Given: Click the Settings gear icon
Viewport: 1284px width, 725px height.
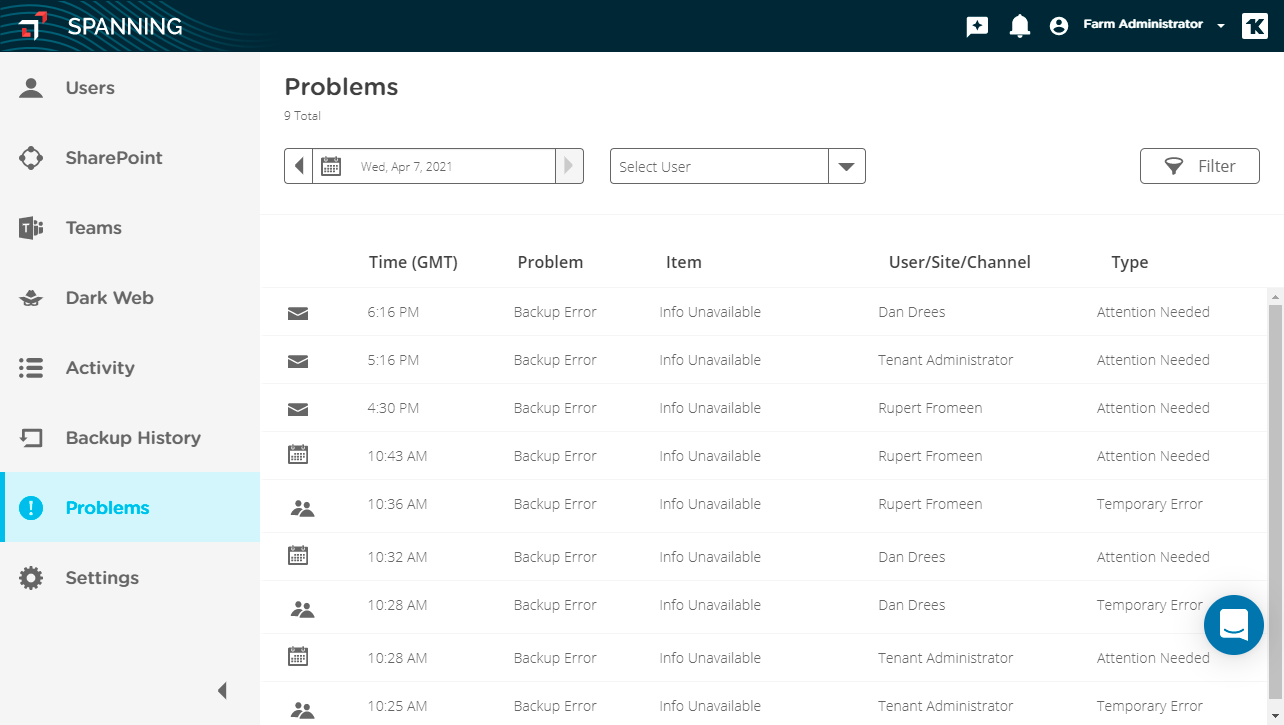Looking at the screenshot, I should 31,578.
